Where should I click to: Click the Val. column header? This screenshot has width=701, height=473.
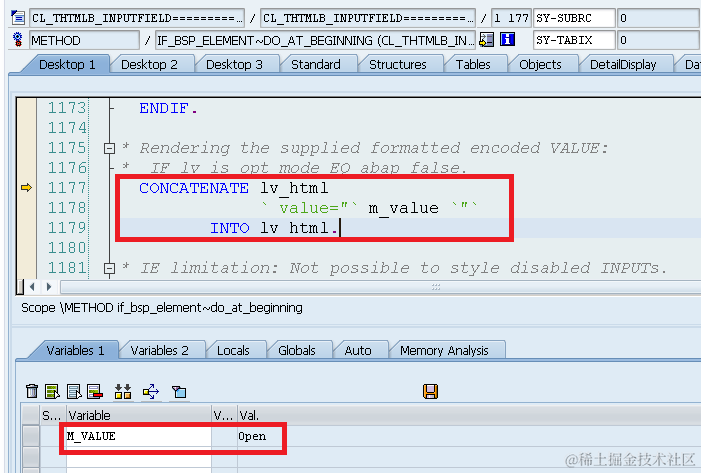tap(469, 415)
